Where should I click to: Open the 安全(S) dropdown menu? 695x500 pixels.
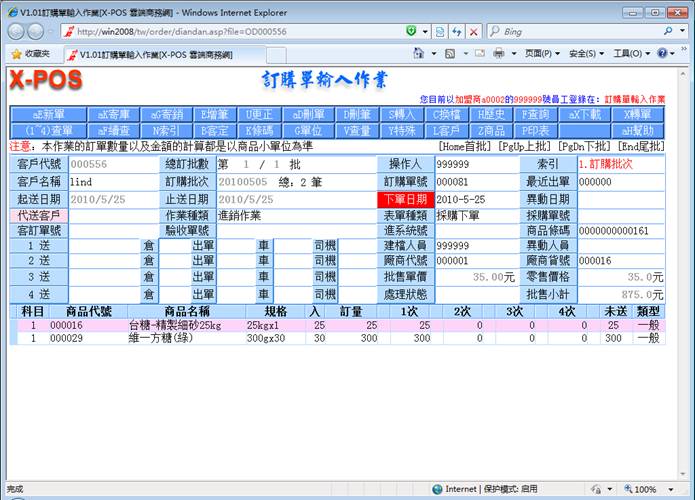[x=585, y=54]
